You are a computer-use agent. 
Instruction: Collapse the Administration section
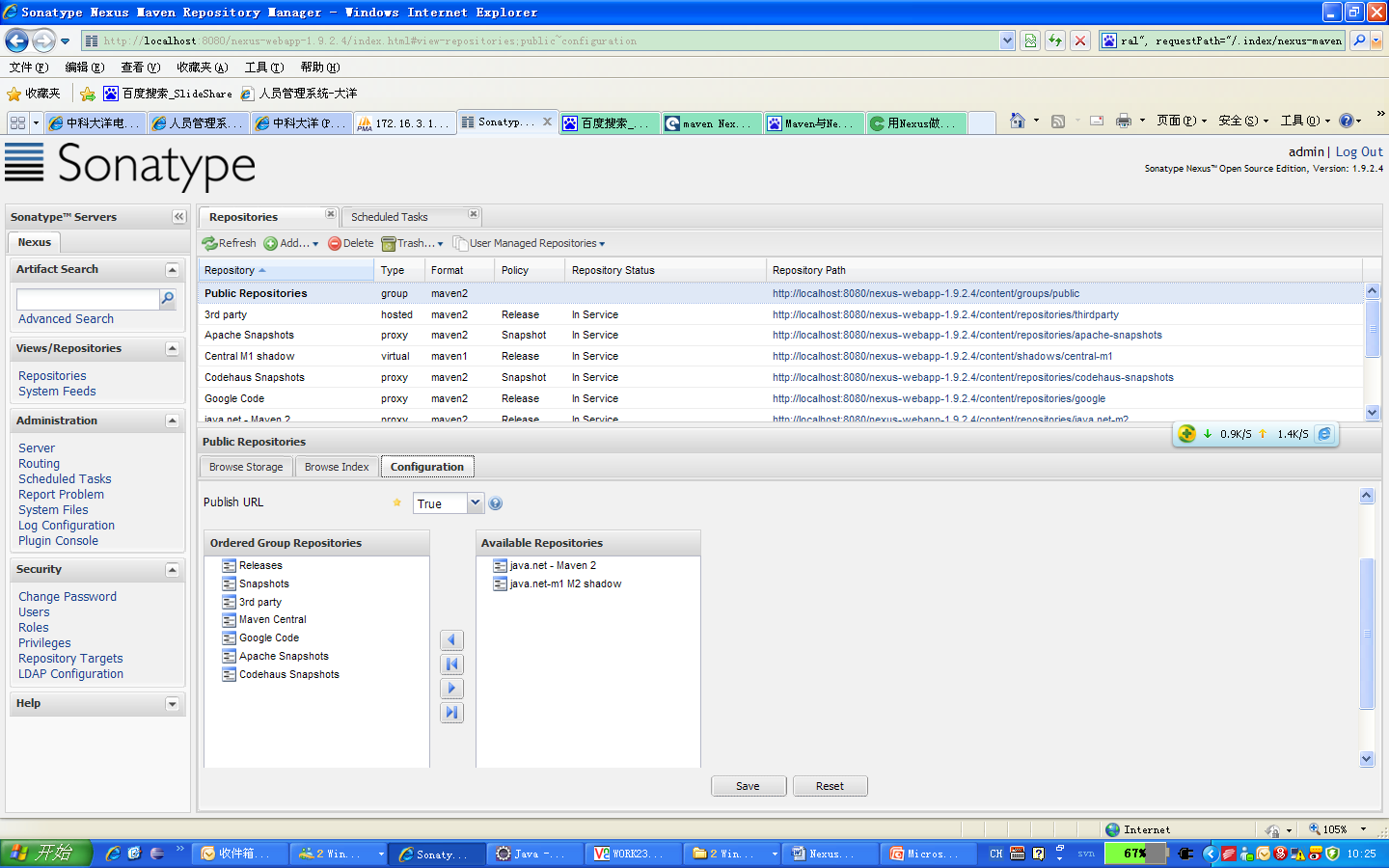click(172, 421)
